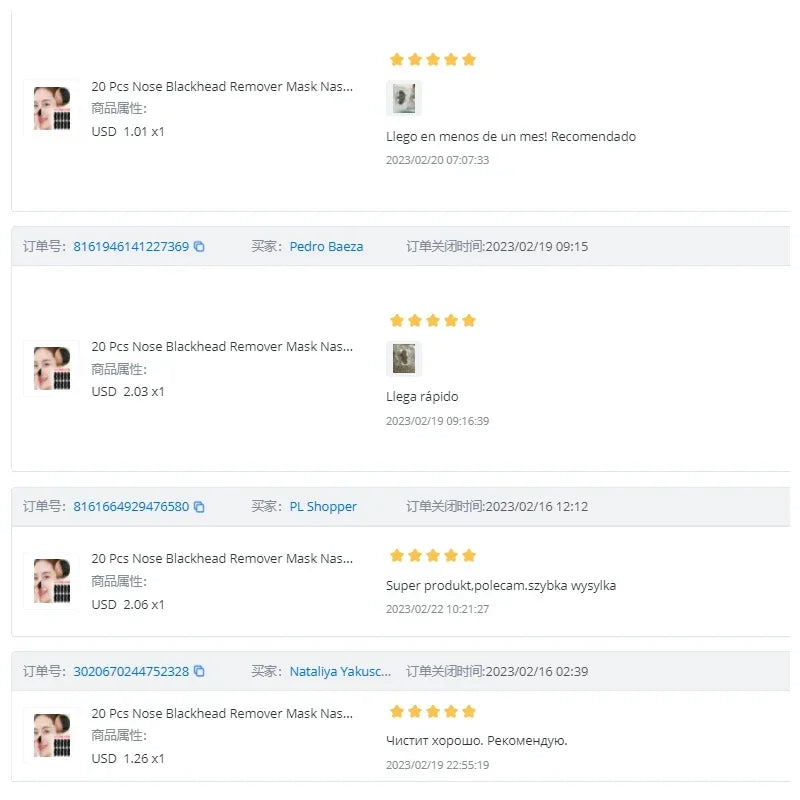
Task: Click product title in PL Shopper's order
Action: tap(222, 559)
